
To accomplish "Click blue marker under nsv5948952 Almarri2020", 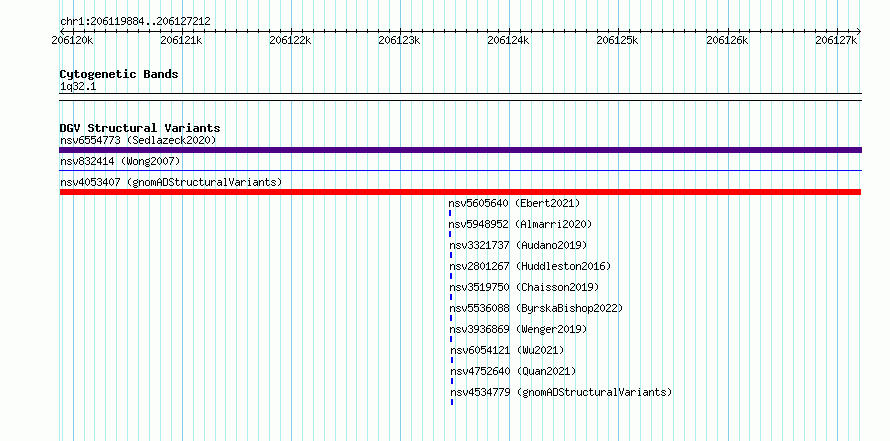I will 450,234.
